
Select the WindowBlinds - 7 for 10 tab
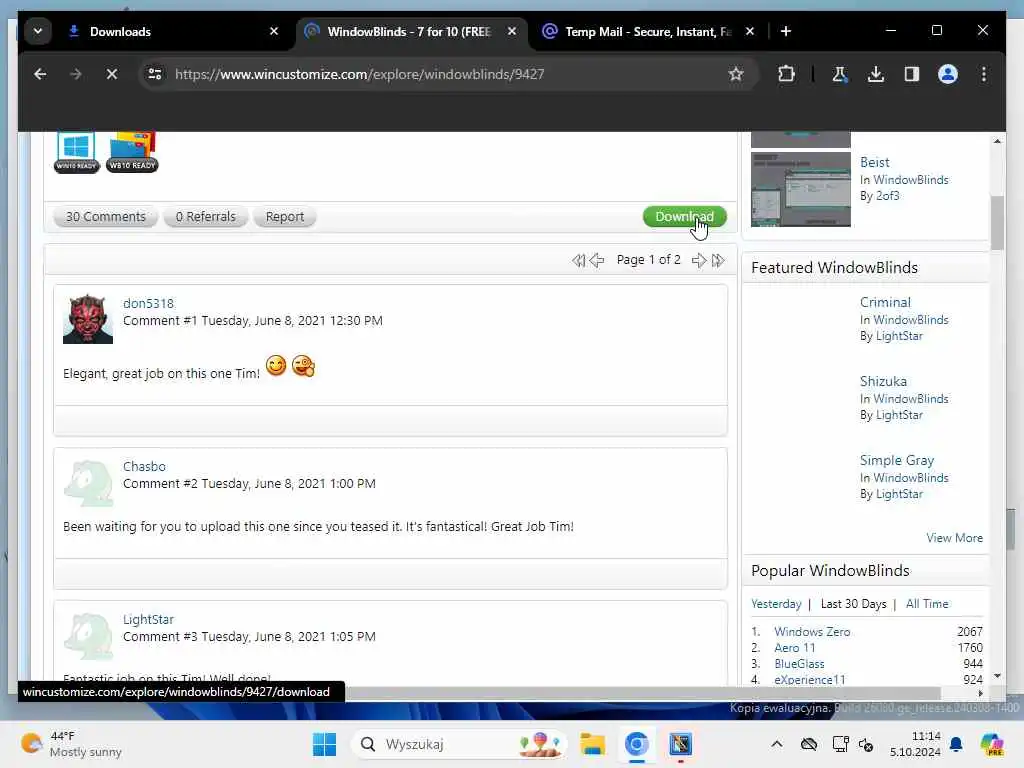coord(411,31)
